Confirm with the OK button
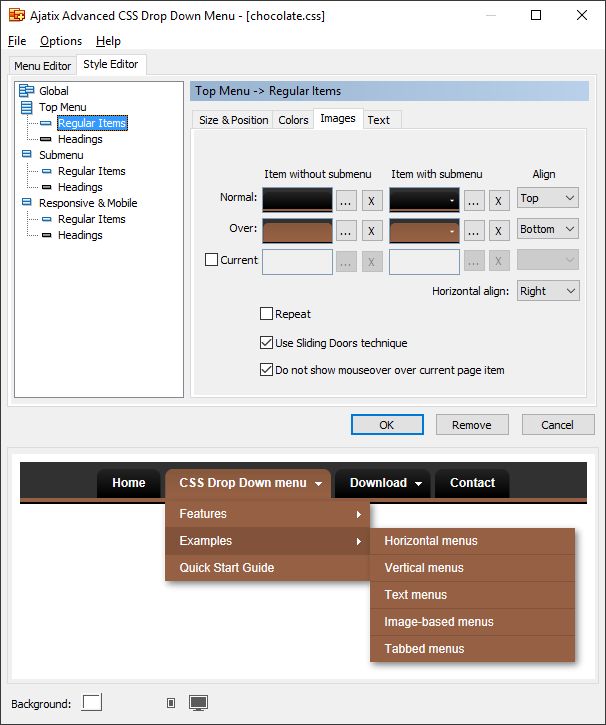Screen dimensions: 606x725 click(387, 425)
